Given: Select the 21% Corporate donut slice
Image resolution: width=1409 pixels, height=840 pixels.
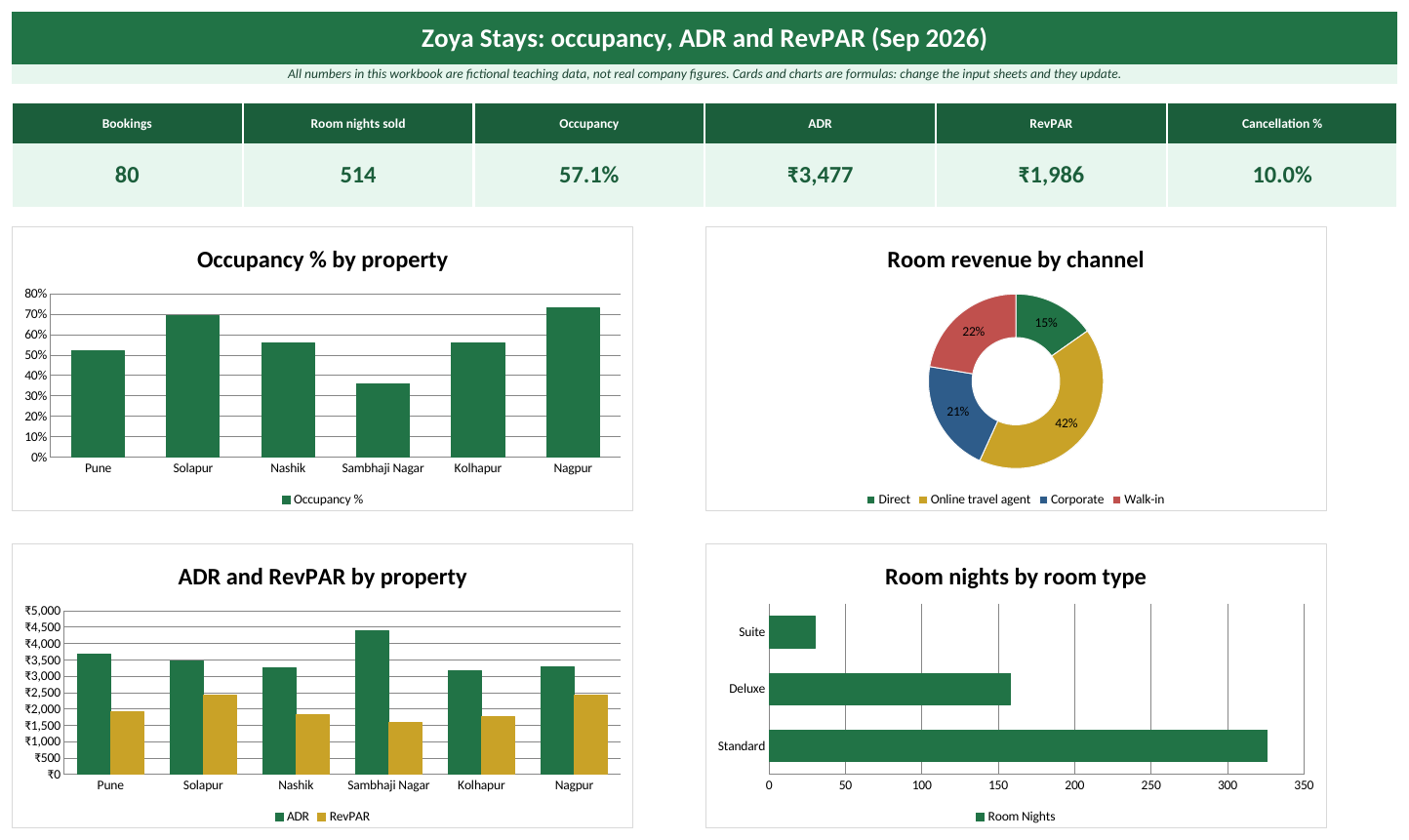Looking at the screenshot, I should (956, 412).
